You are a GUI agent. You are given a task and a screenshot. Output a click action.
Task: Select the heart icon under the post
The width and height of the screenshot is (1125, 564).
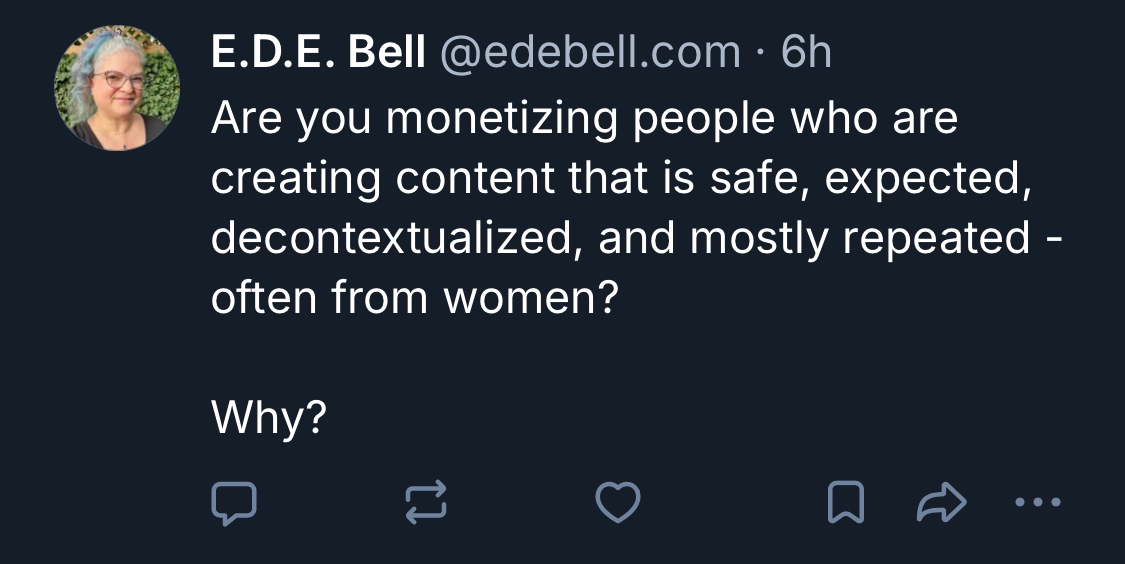click(x=618, y=502)
